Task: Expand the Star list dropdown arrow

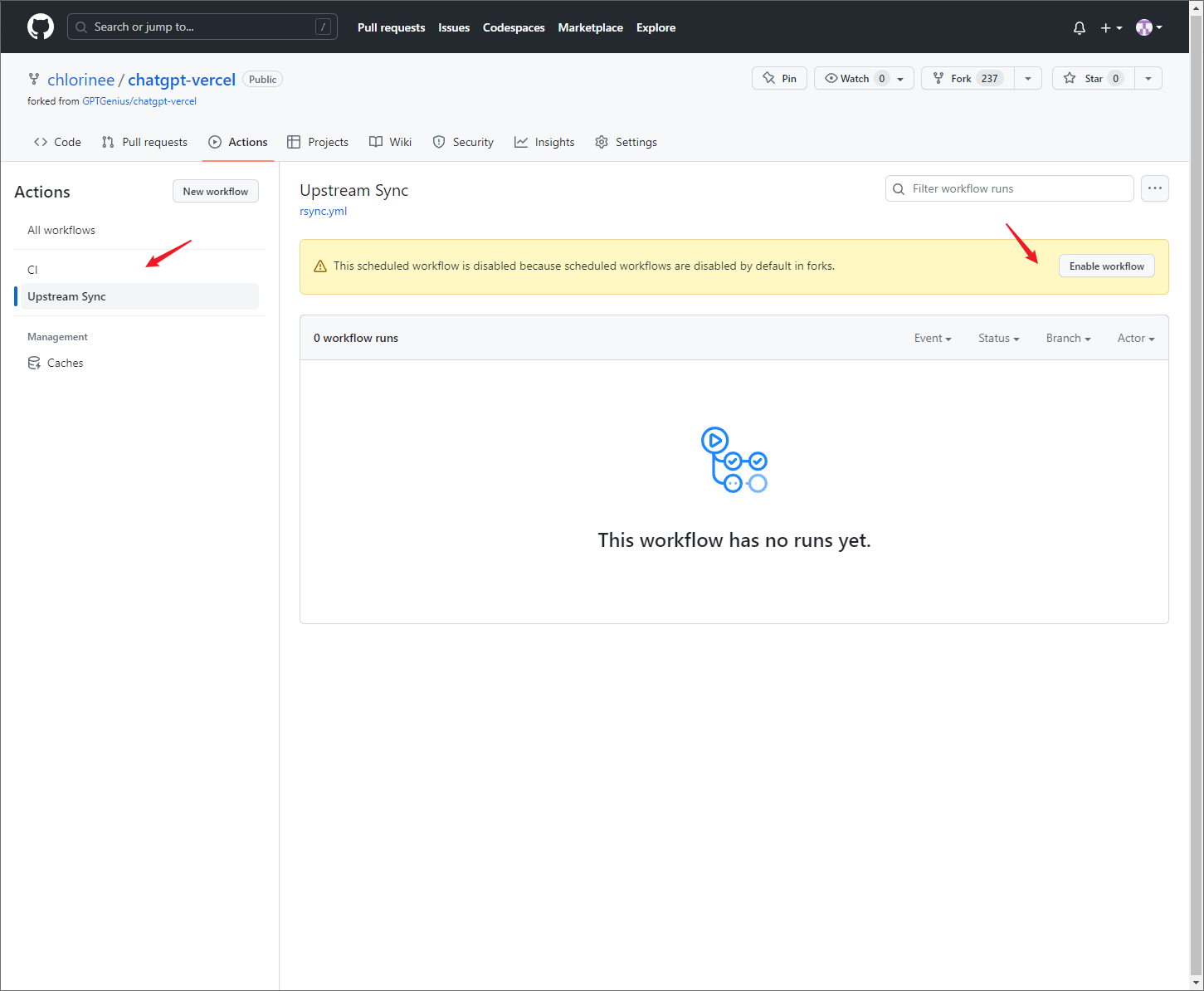Action: pyautogui.click(x=1148, y=78)
